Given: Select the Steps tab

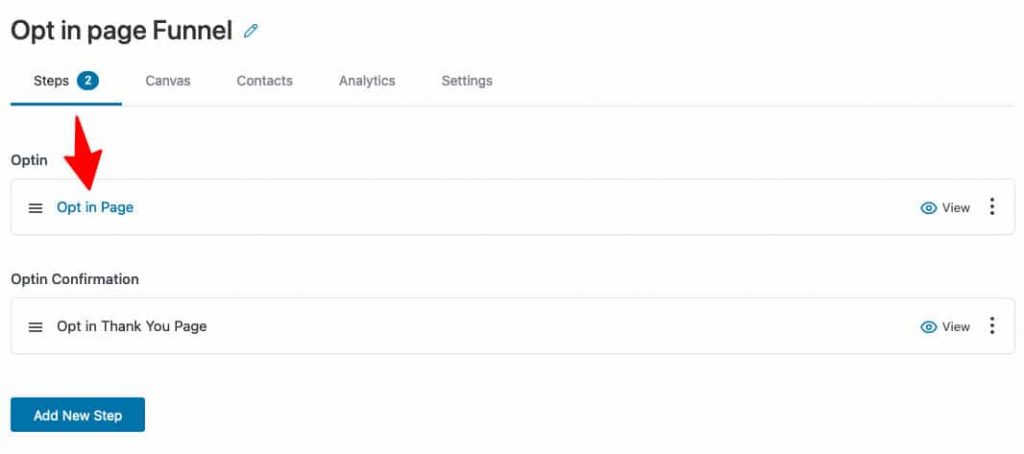Looking at the screenshot, I should click(x=66, y=81).
